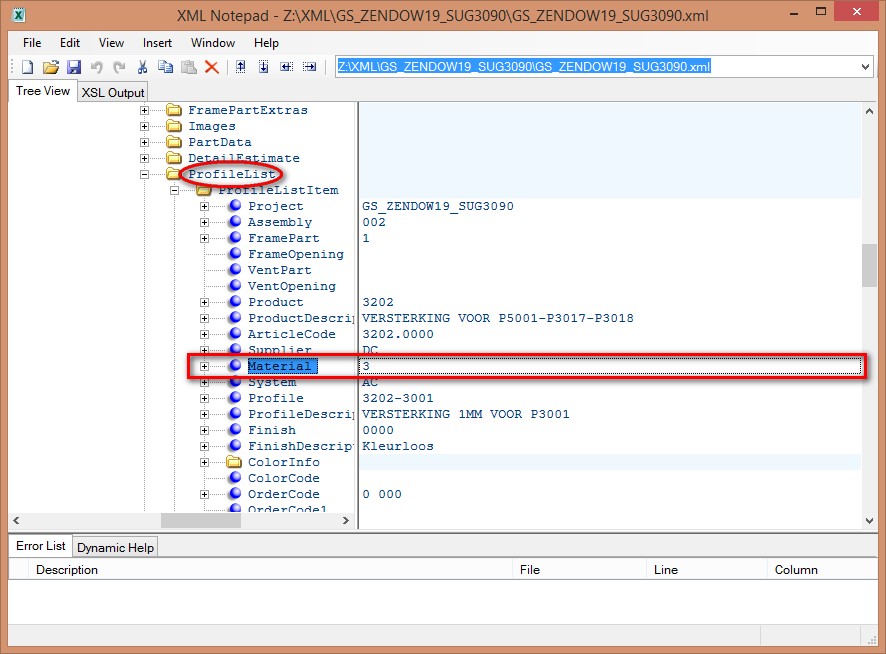Screen dimensions: 886x654
Task: Select the ColorInfo folder icon
Action: [234, 462]
